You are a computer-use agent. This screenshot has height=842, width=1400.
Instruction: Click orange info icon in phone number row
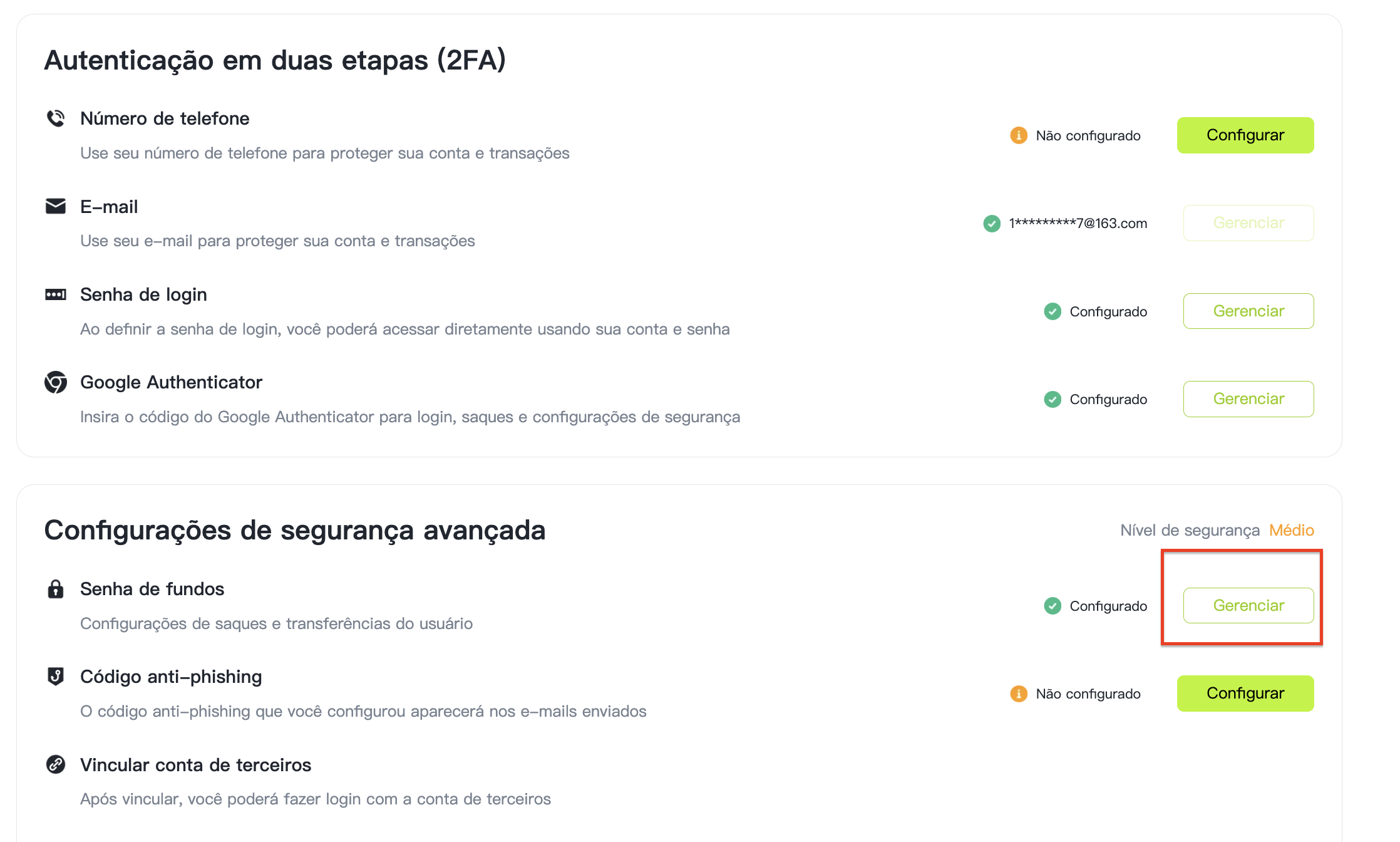point(1019,135)
